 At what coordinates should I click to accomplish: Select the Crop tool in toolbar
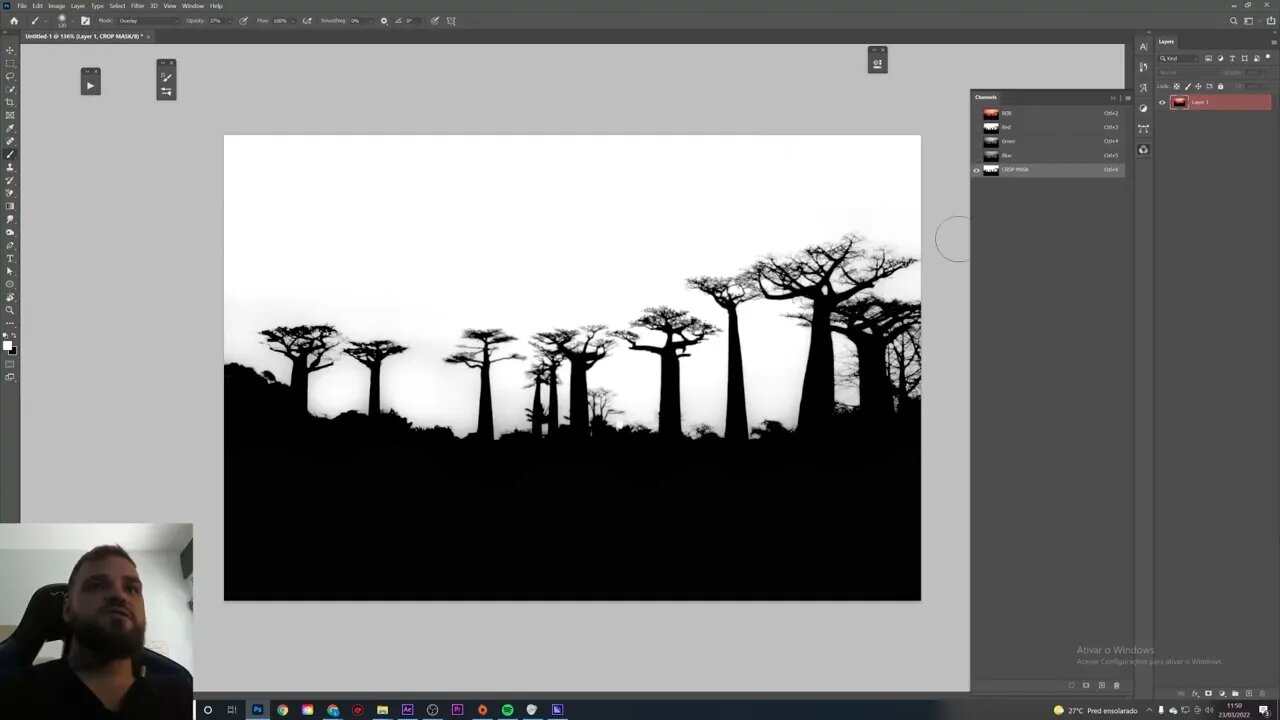click(10, 102)
